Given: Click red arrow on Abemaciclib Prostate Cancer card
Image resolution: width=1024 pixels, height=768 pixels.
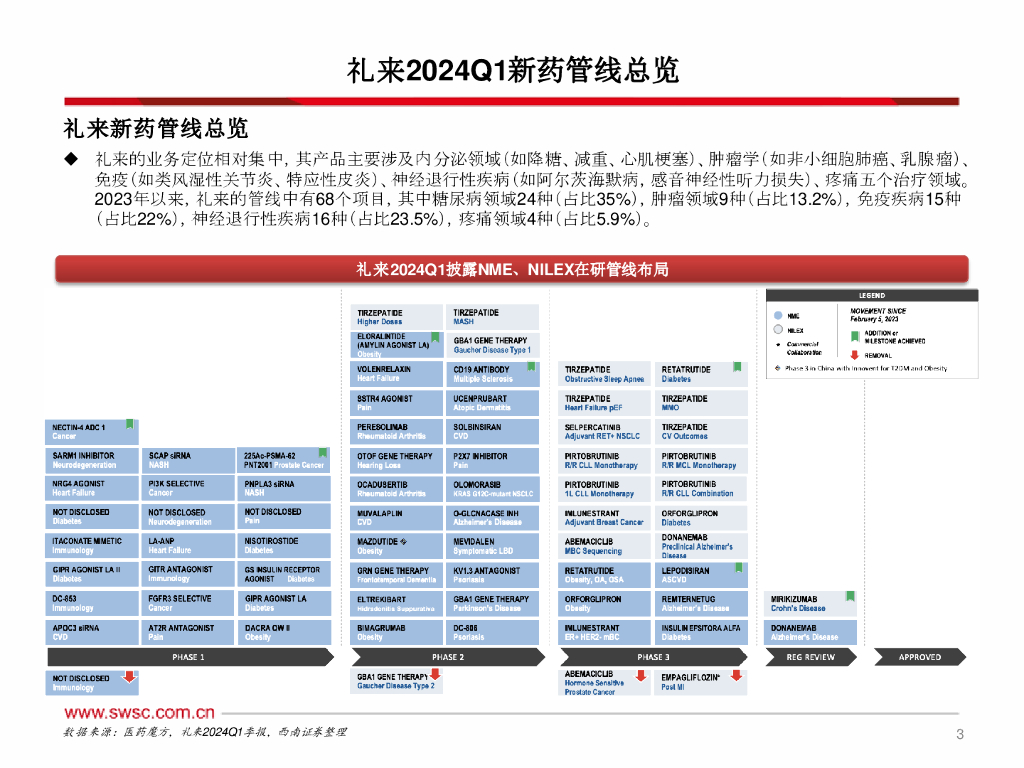Looking at the screenshot, I should [641, 676].
